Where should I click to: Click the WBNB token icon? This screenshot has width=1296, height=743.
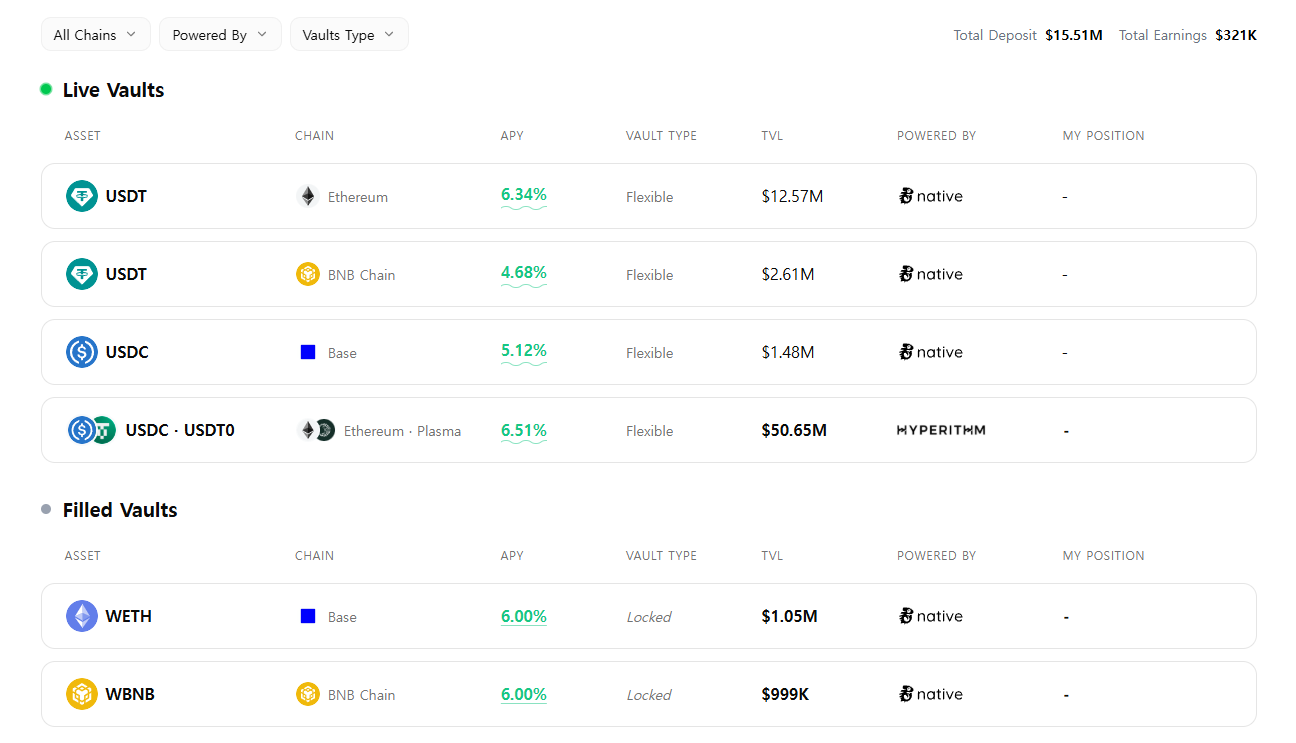pyautogui.click(x=82, y=694)
